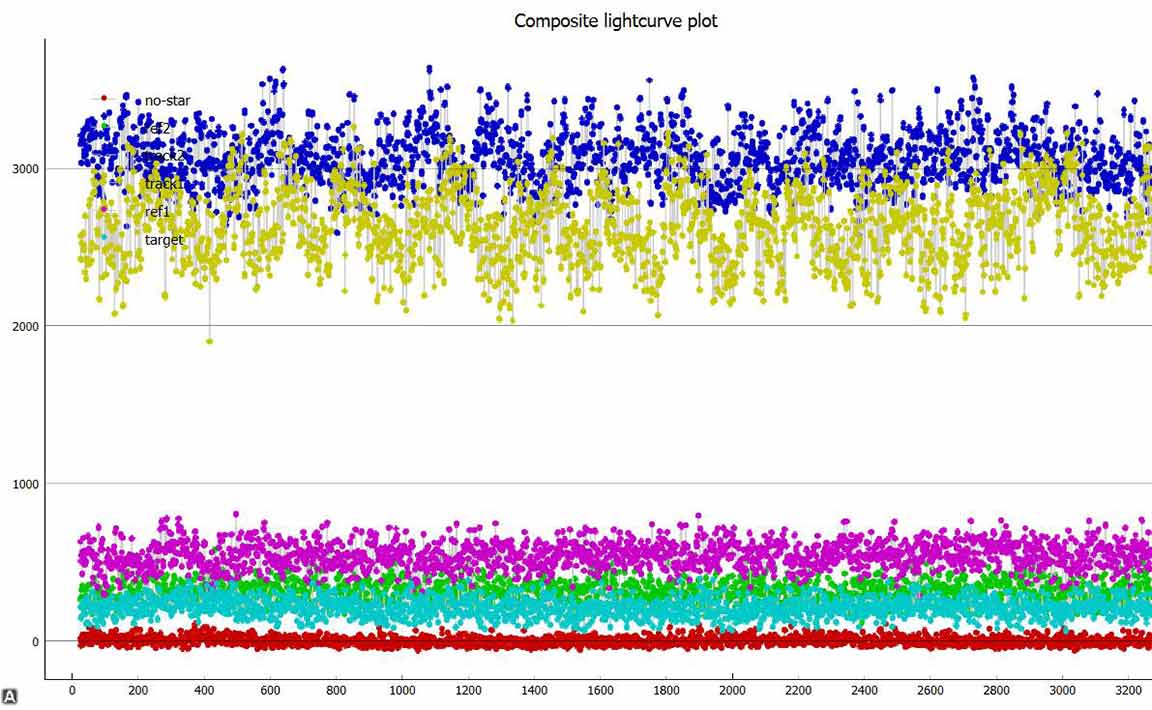Image resolution: width=1152 pixels, height=710 pixels.
Task: Click the 3200 tick on the x-axis
Action: [x=1129, y=690]
